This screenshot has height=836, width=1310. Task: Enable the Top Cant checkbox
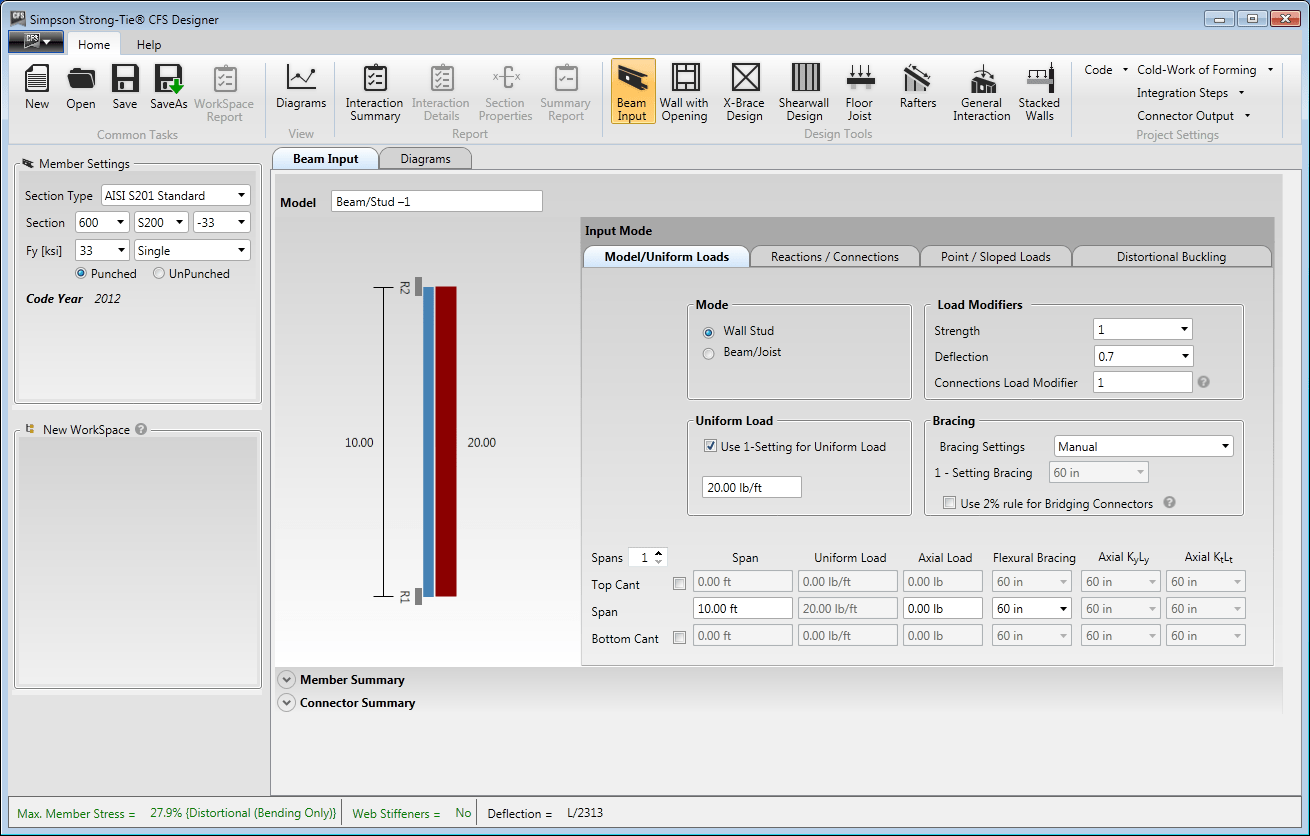(x=680, y=584)
